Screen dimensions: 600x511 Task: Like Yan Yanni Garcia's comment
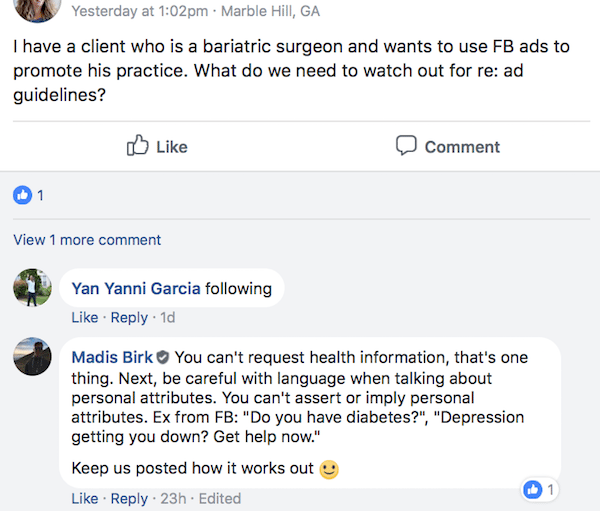[85, 318]
